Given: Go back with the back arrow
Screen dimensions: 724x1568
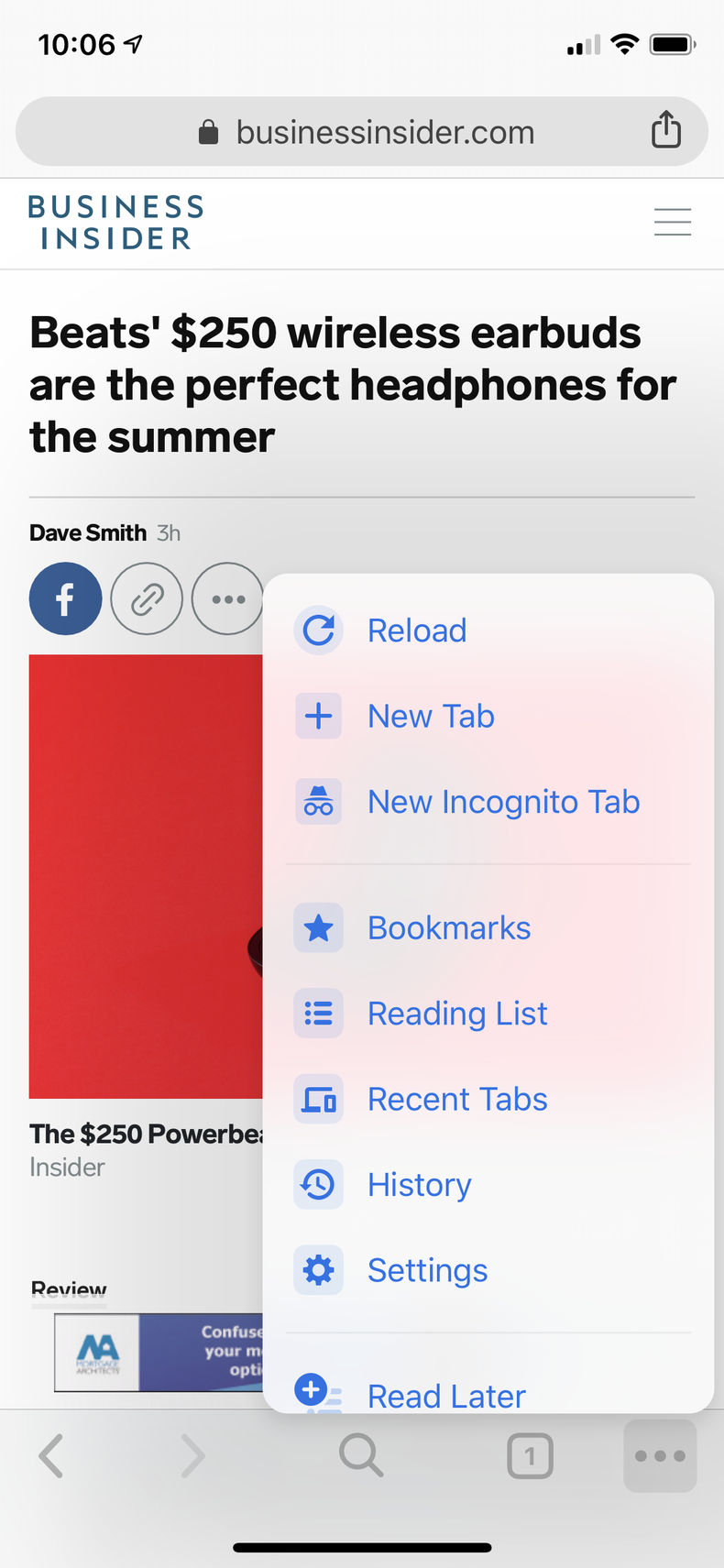Looking at the screenshot, I should pos(51,1455).
